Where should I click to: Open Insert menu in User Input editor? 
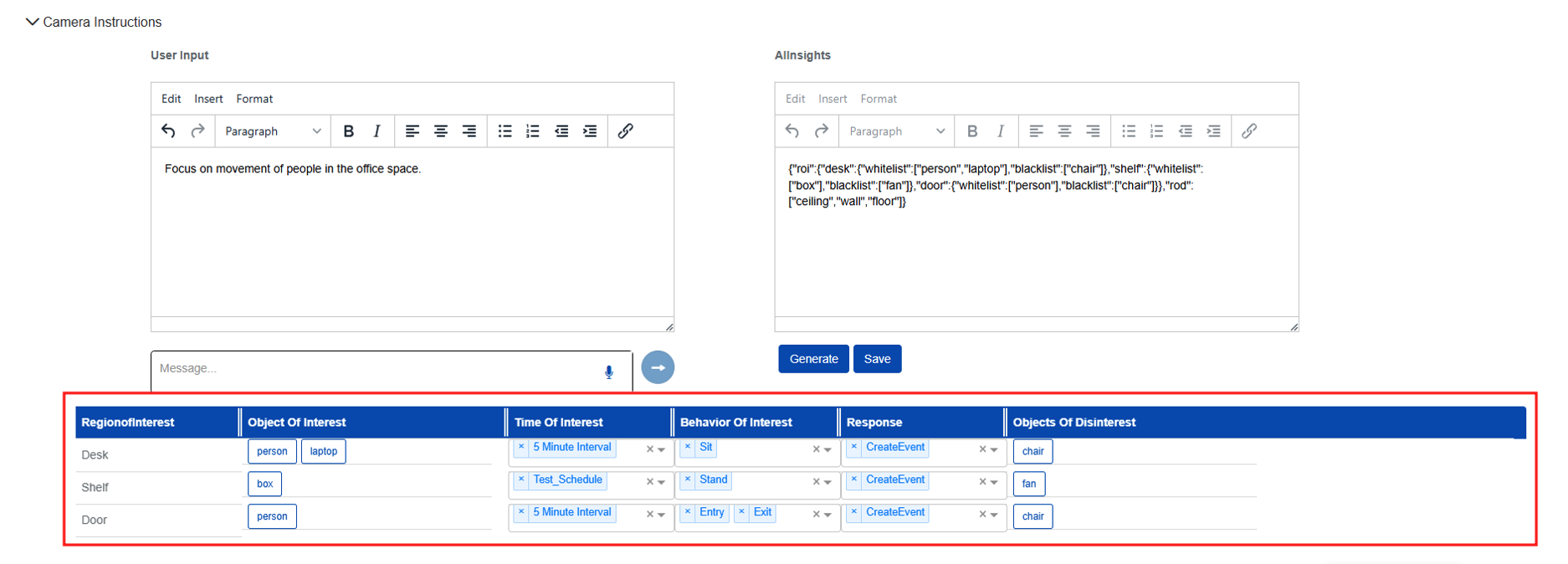pos(208,99)
